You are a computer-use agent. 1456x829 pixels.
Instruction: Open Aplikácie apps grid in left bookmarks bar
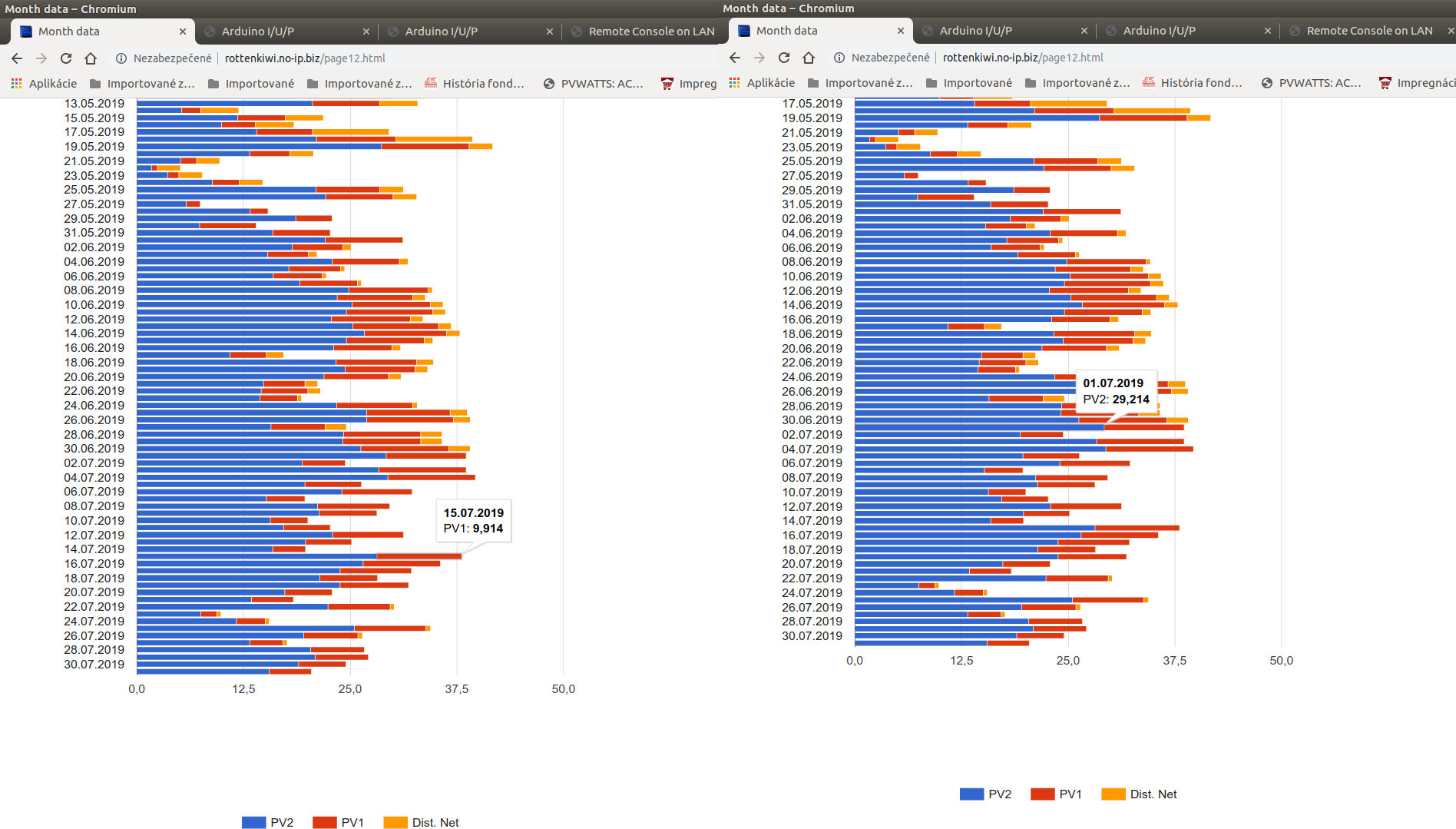click(x=43, y=84)
